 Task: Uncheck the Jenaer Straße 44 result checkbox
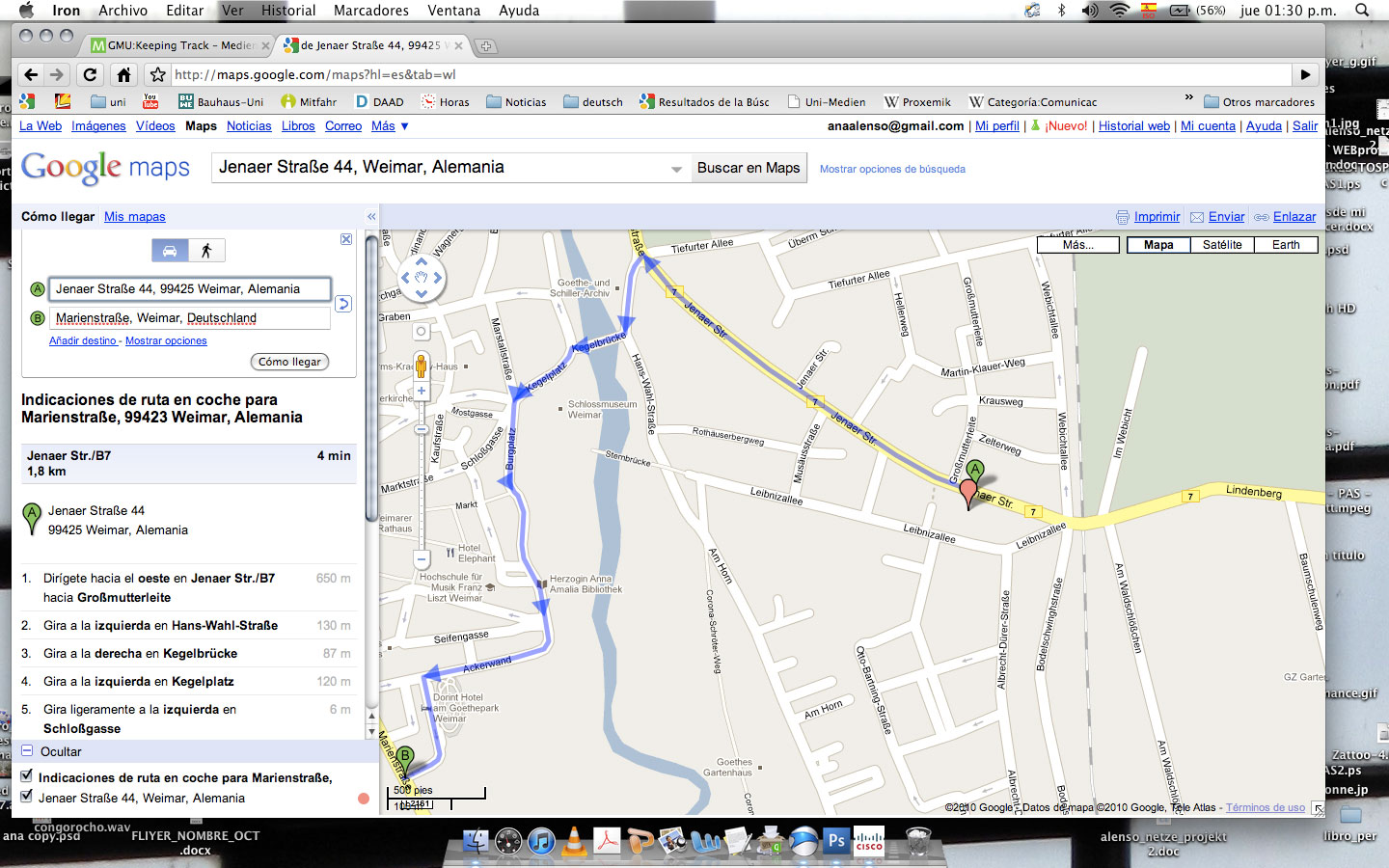click(27, 796)
